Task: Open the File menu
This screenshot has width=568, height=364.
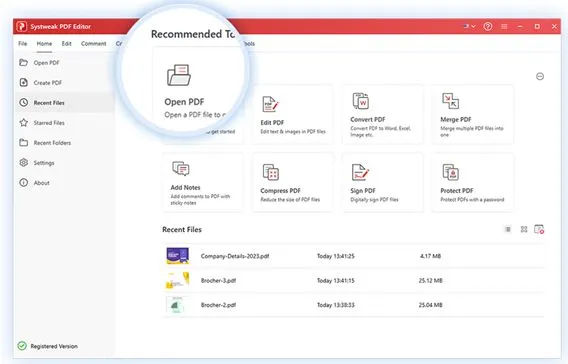Action: [22, 43]
